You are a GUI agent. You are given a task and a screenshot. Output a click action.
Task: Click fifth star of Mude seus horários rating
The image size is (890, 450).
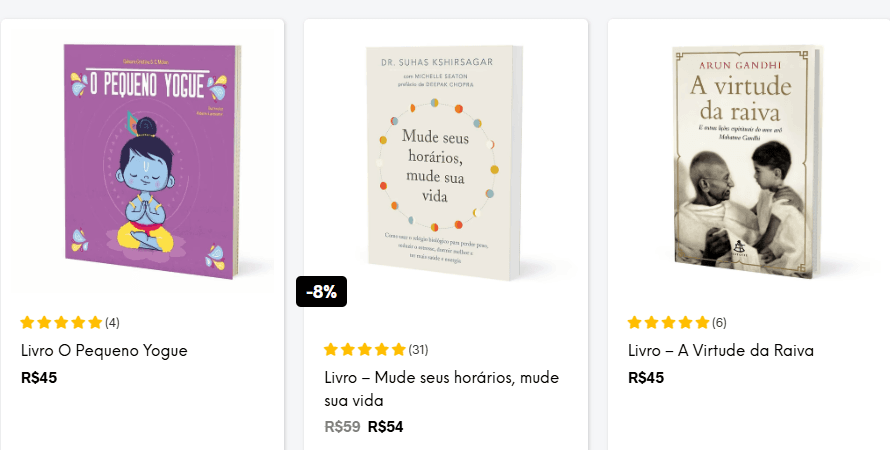pyautogui.click(x=399, y=349)
